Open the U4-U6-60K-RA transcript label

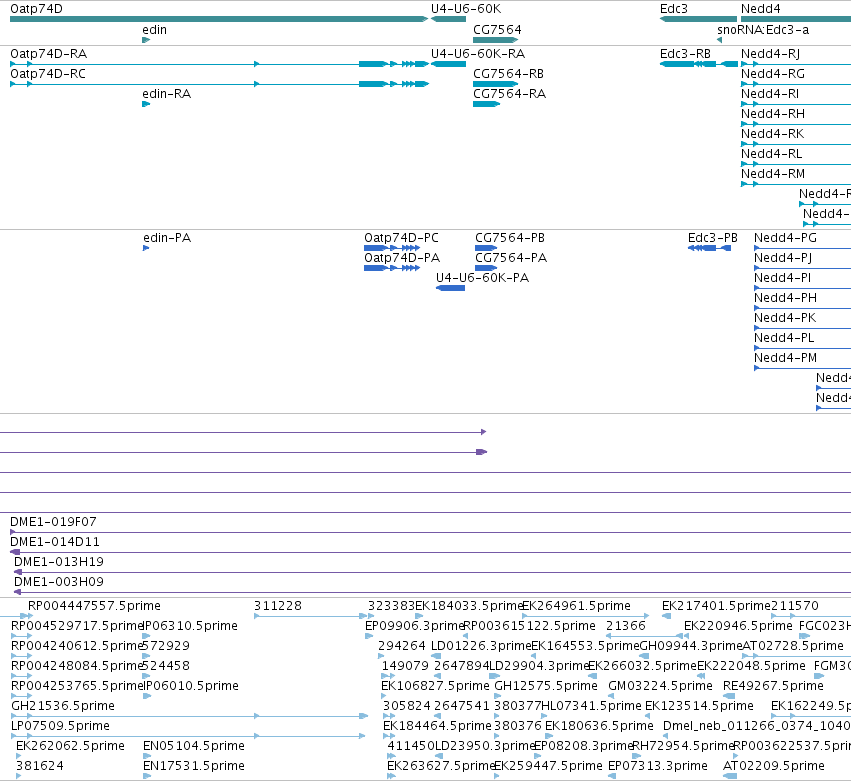478,54
